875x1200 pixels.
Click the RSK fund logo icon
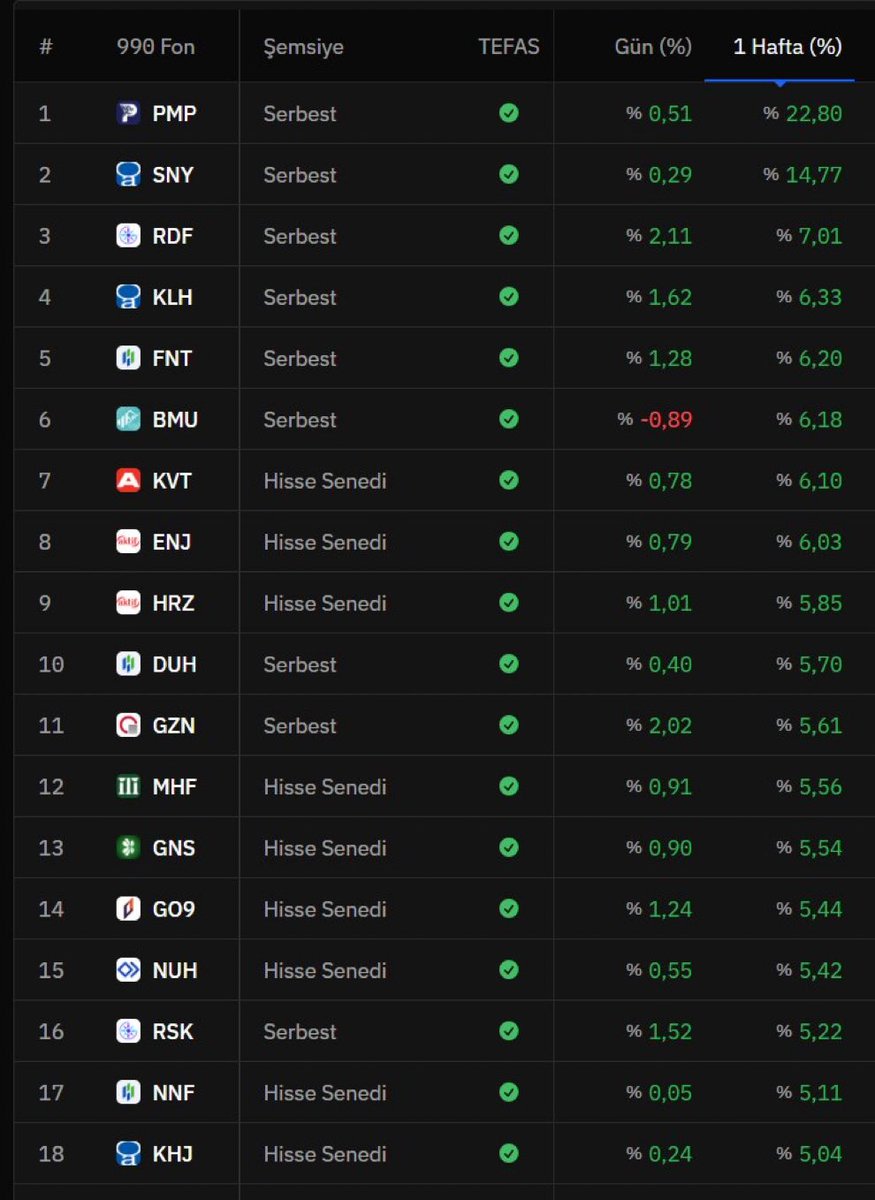128,1031
